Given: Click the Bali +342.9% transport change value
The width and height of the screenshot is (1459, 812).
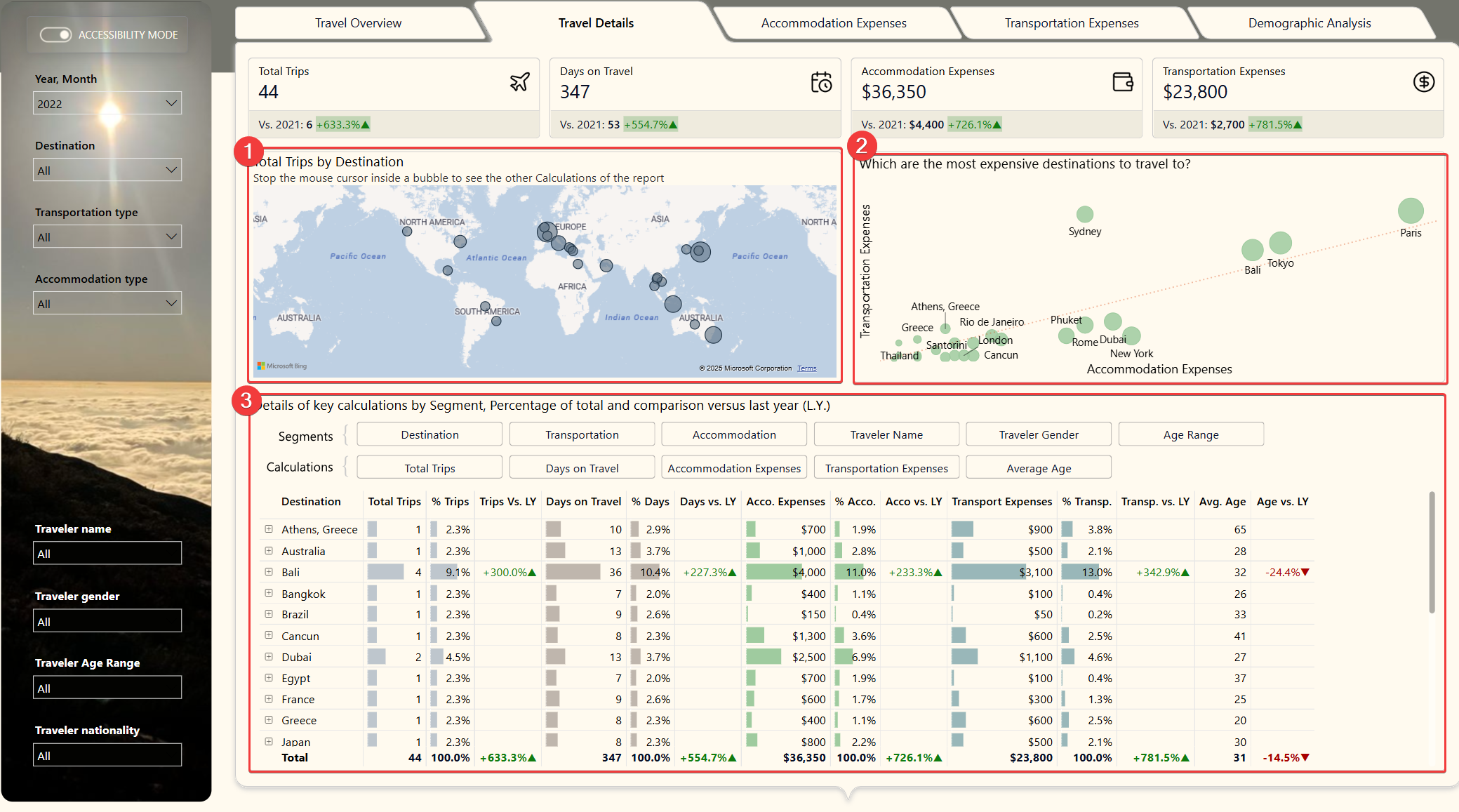Looking at the screenshot, I should coord(1162,573).
